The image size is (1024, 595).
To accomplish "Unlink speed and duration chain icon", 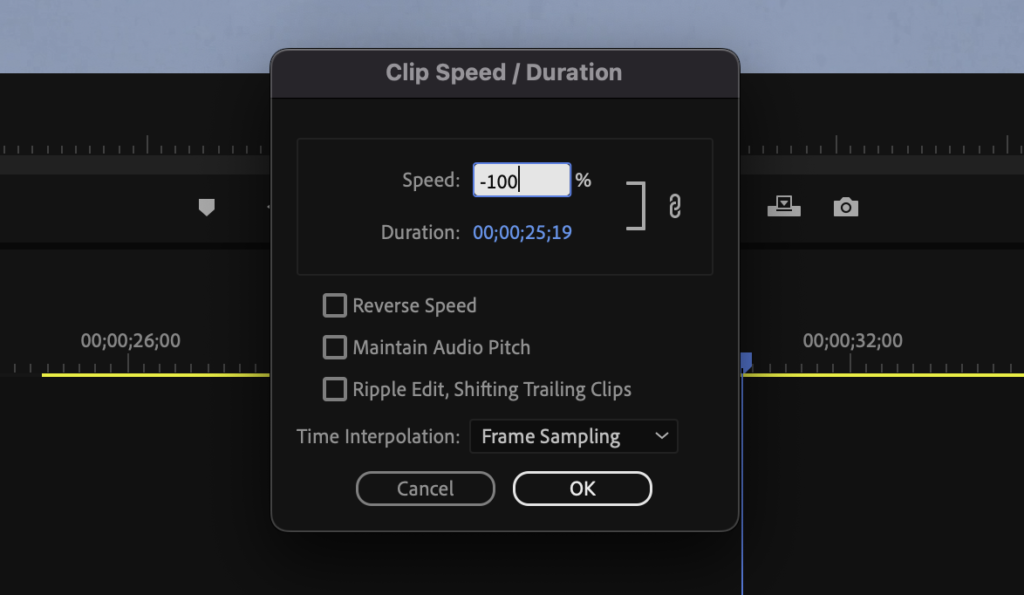I will [675, 206].
